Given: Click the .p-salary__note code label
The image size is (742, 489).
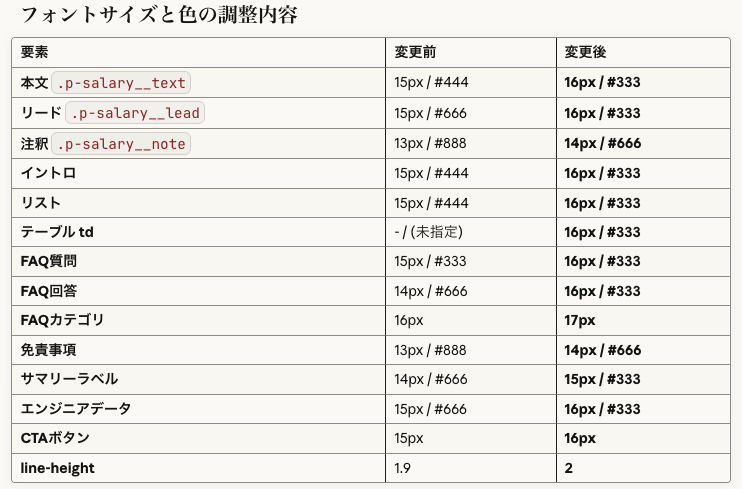Looking at the screenshot, I should [x=120, y=143].
